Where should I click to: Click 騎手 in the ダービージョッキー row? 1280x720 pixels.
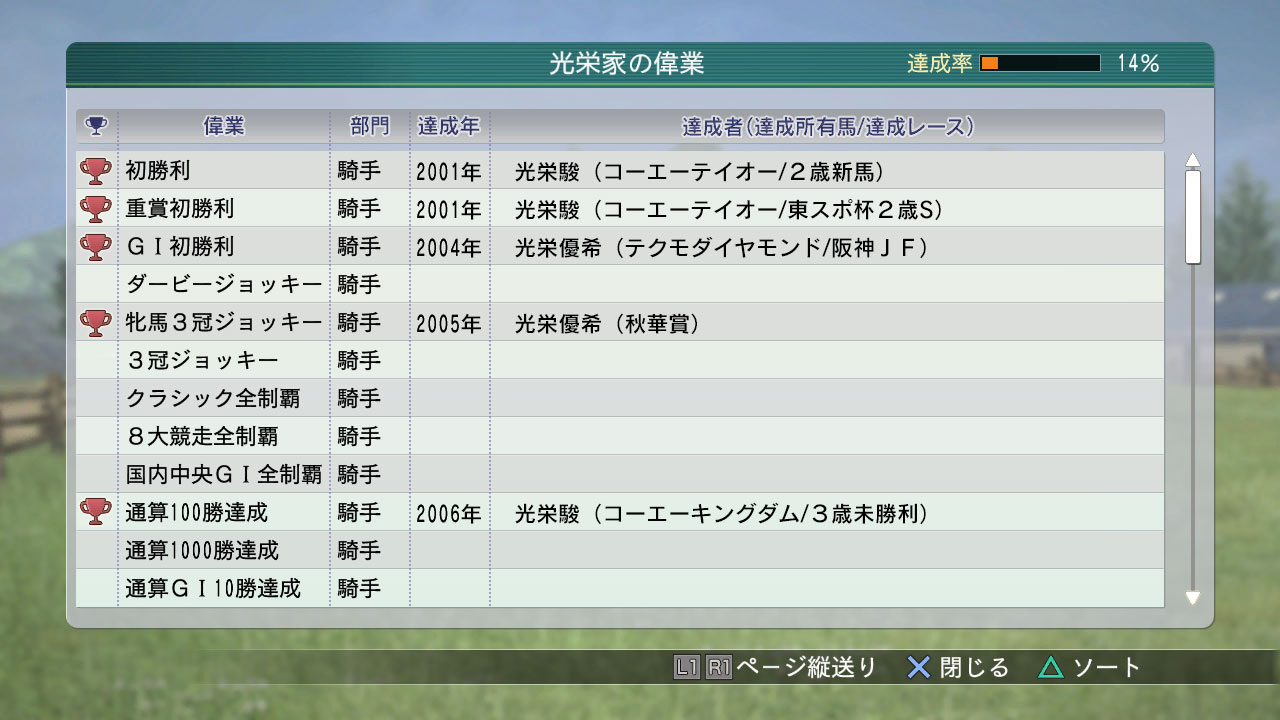point(359,285)
